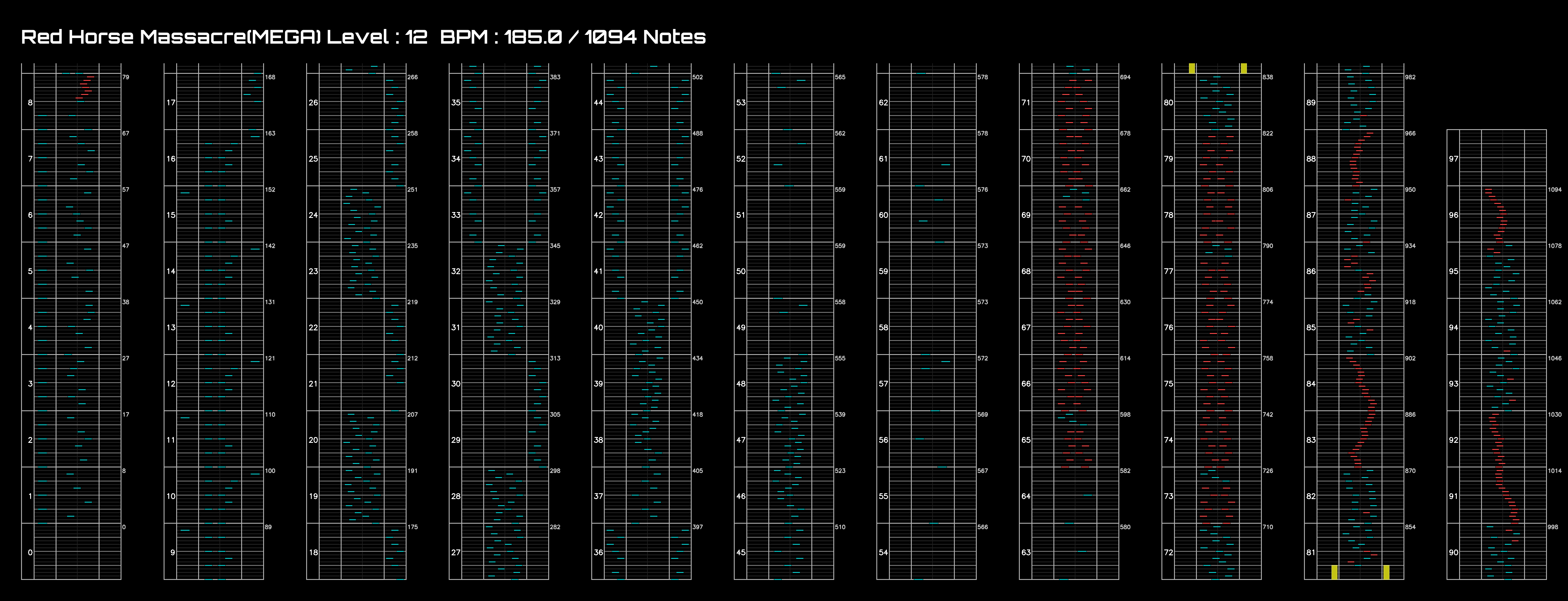Viewport: 1568px width, 601px height.
Task: Click the "Red Horse Massacre(MEGA)" song title
Action: 171,37
